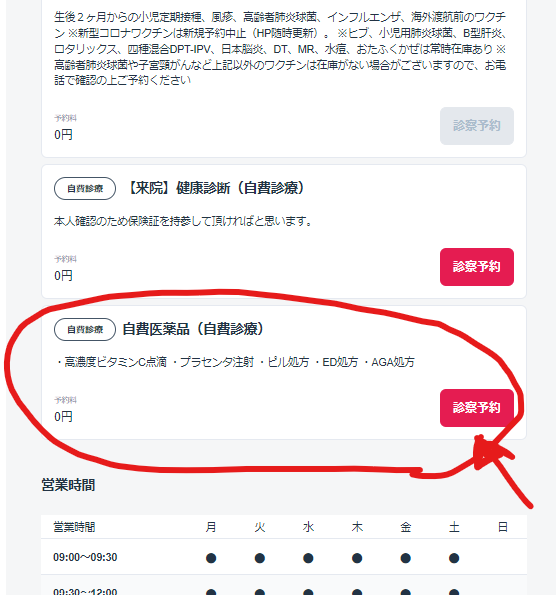Click the vaccine description paragraph about 小児定期接種
This screenshot has width=556, height=595.
280,49
